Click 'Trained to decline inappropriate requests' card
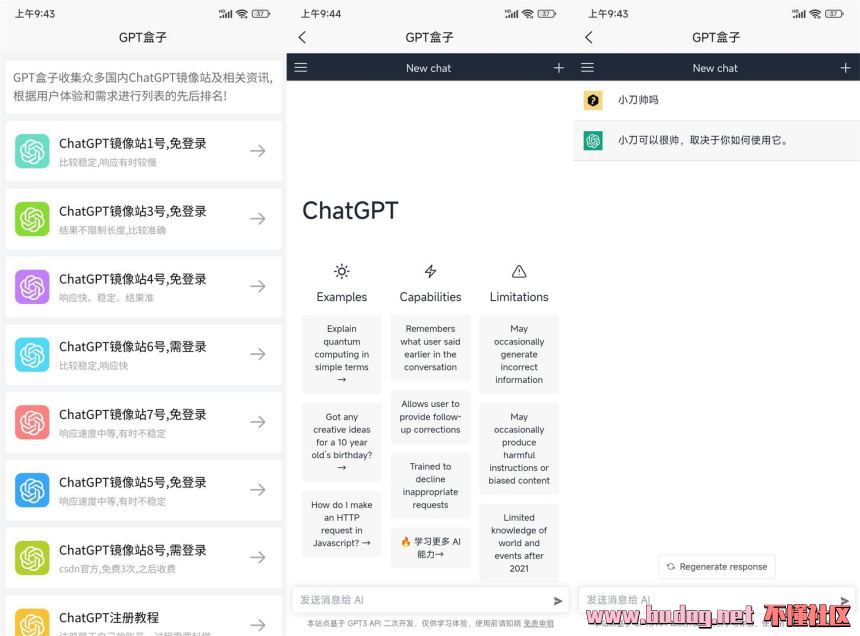 click(x=431, y=486)
